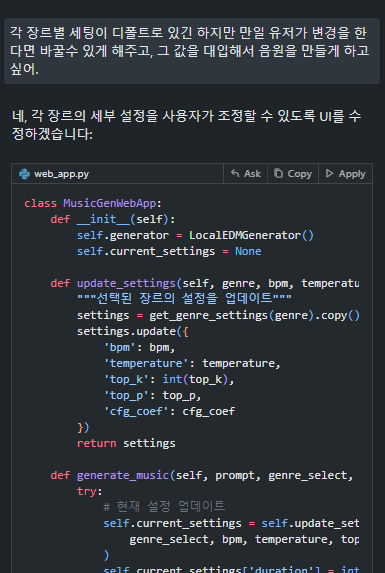The height and width of the screenshot is (573, 385).
Task: Apply the web_app.py code changes
Action: (346, 174)
